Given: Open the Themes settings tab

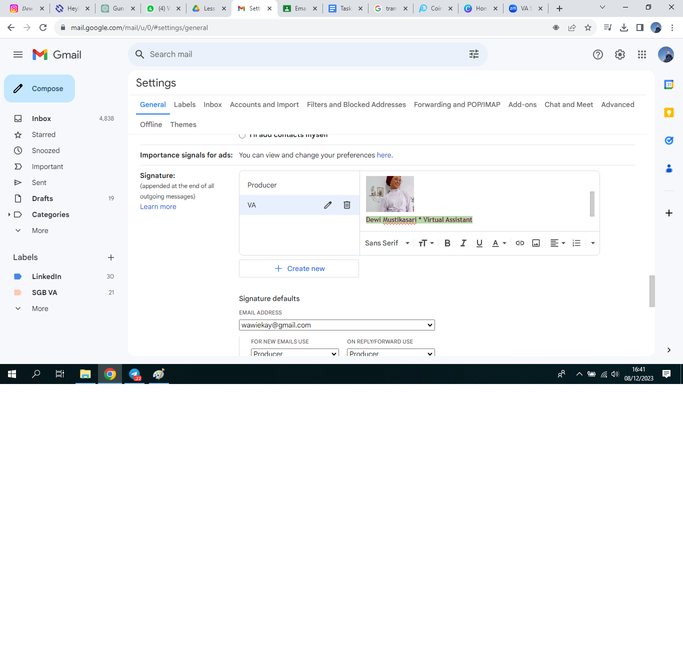Looking at the screenshot, I should [183, 125].
